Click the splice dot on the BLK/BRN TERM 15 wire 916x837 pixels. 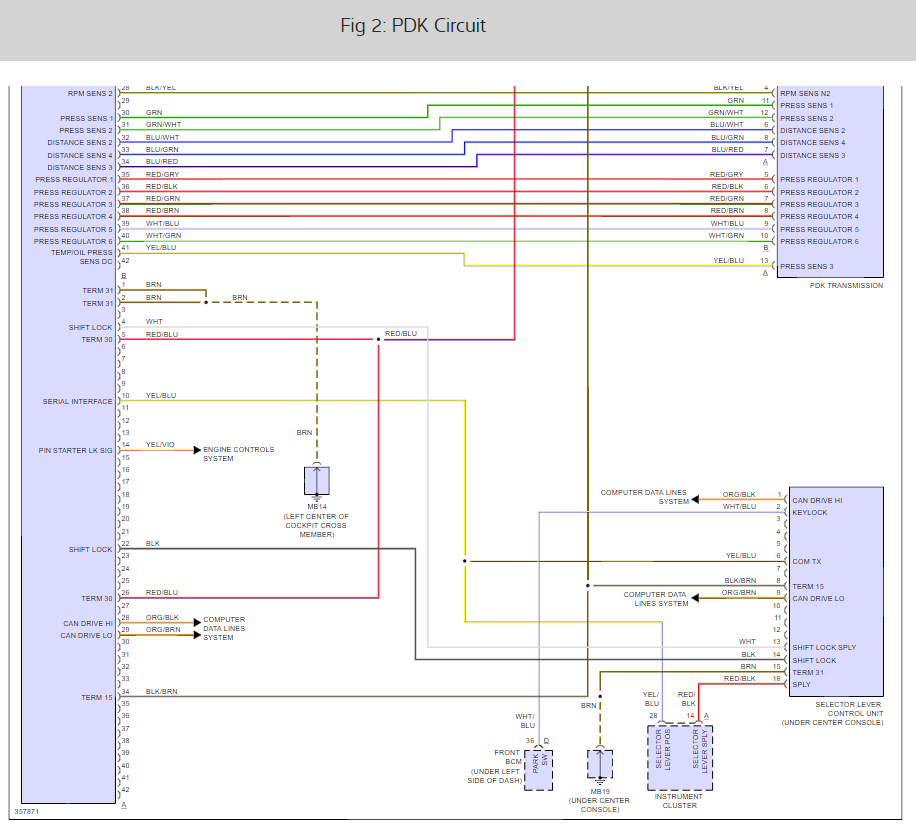(588, 585)
